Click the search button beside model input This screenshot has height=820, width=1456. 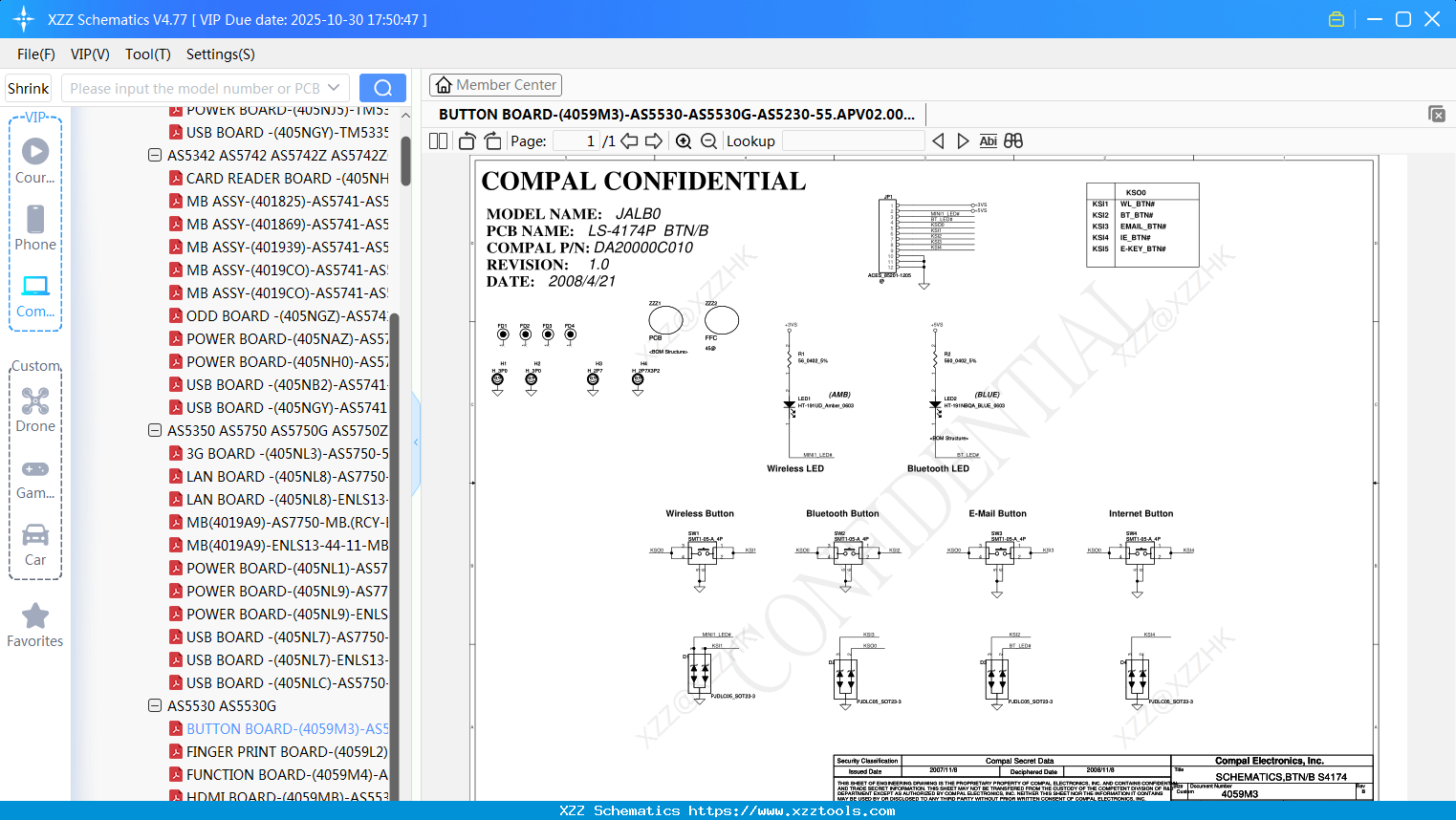tap(382, 88)
